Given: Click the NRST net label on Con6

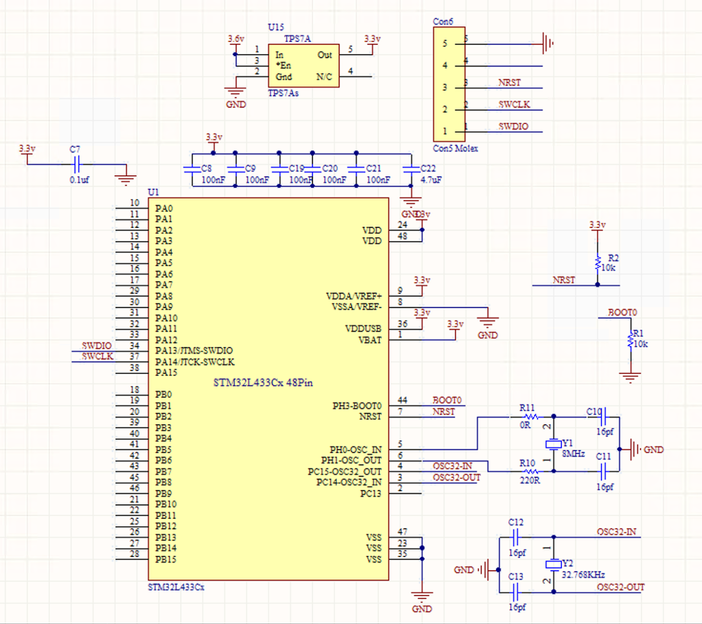Looking at the screenshot, I should [509, 82].
